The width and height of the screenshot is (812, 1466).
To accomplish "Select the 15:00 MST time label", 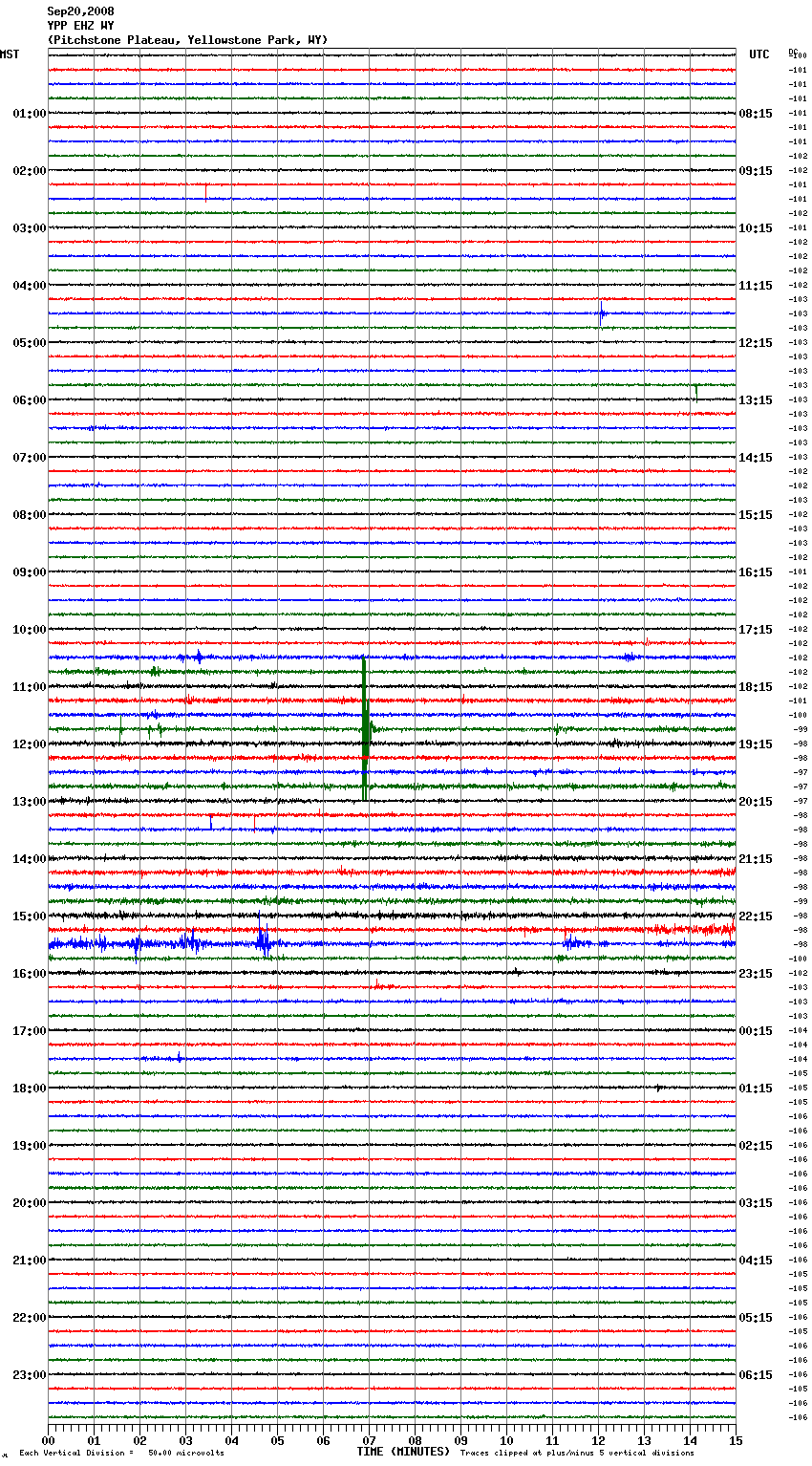I will pyautogui.click(x=30, y=916).
